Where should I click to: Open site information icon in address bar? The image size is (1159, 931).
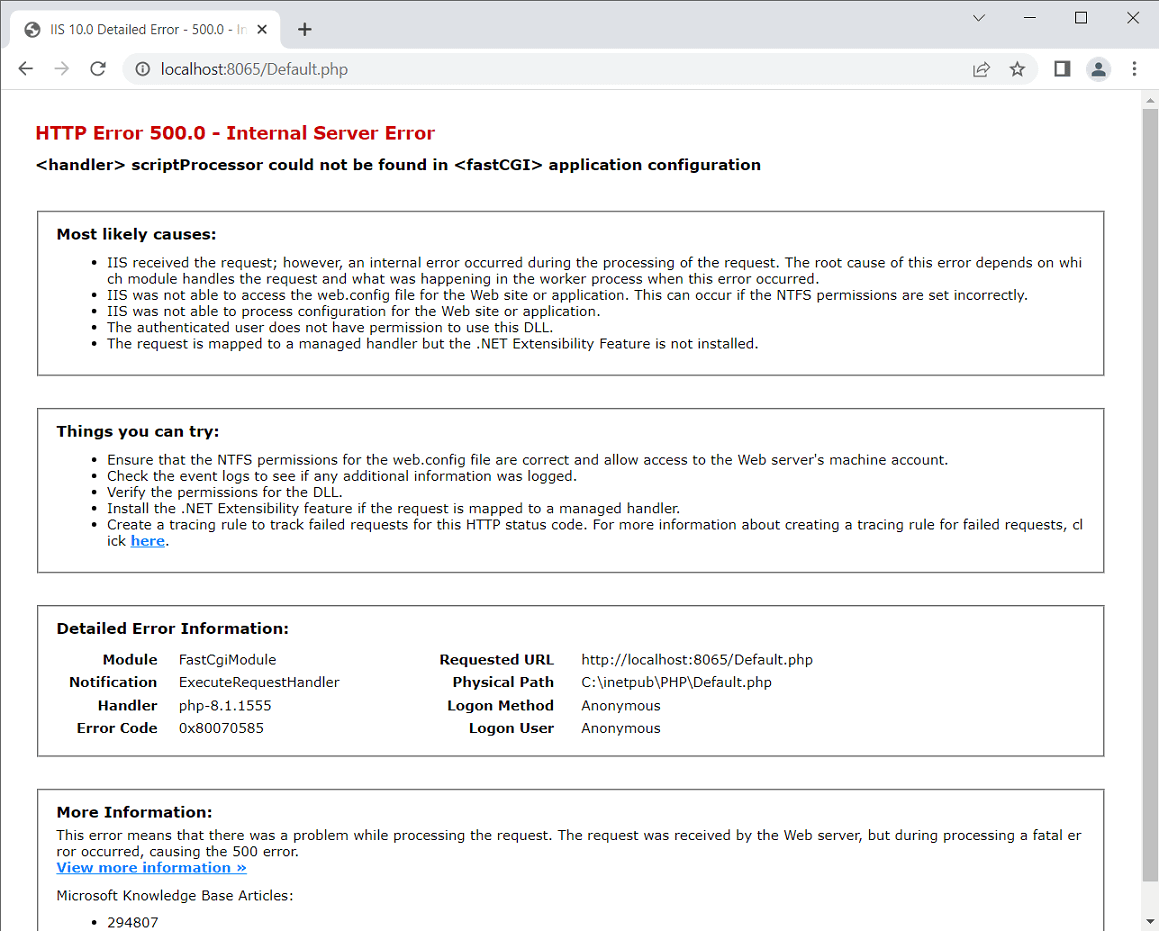point(142,69)
